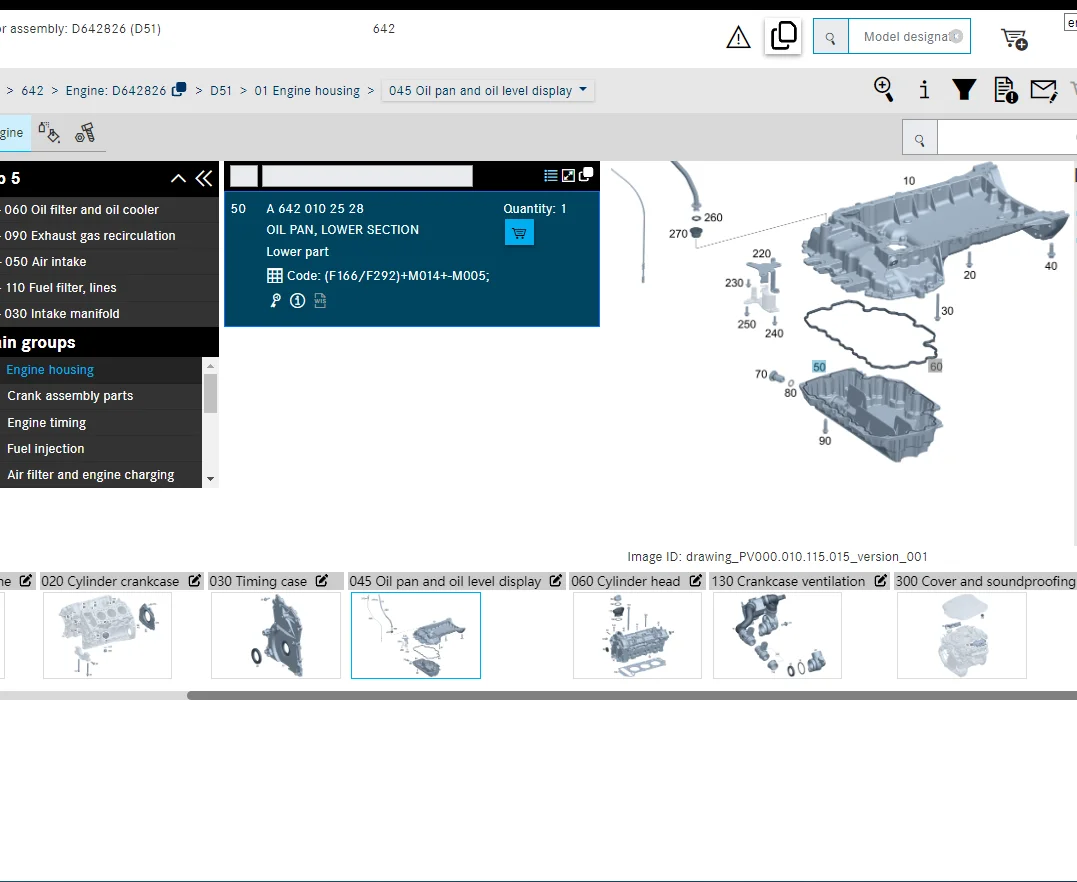Toggle list view icon in parts panel
This screenshot has height=882, width=1077.
click(550, 176)
